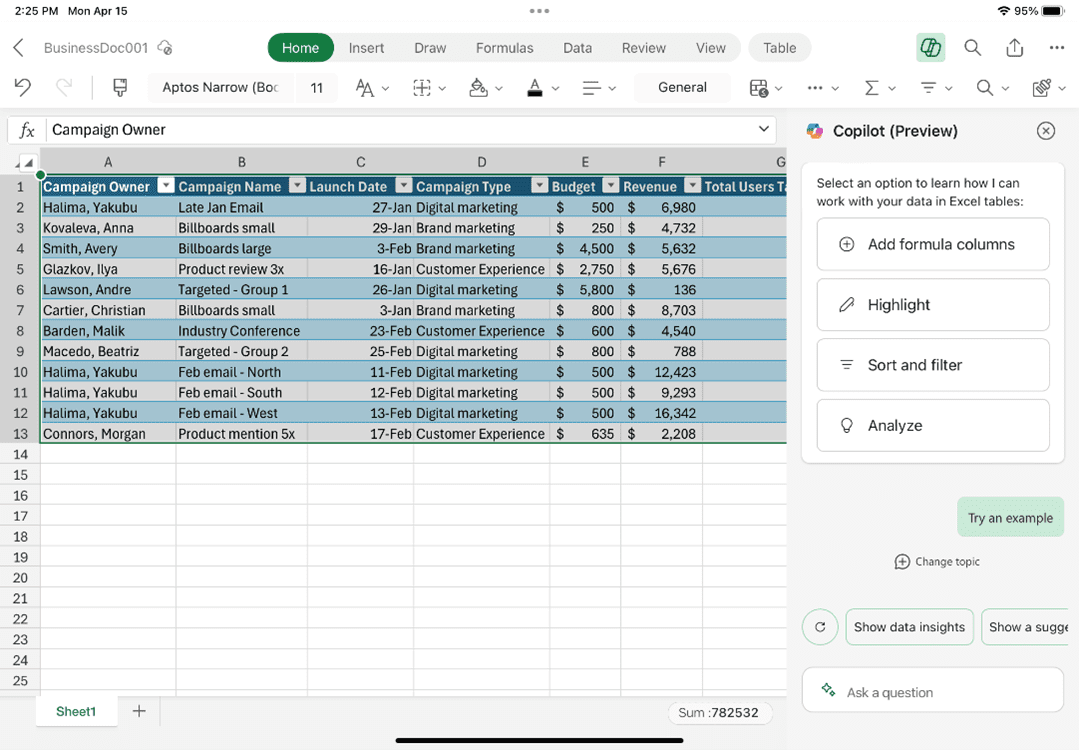Select the Analyze option in Copilot
Viewport: 1079px width, 750px height.
pos(932,425)
